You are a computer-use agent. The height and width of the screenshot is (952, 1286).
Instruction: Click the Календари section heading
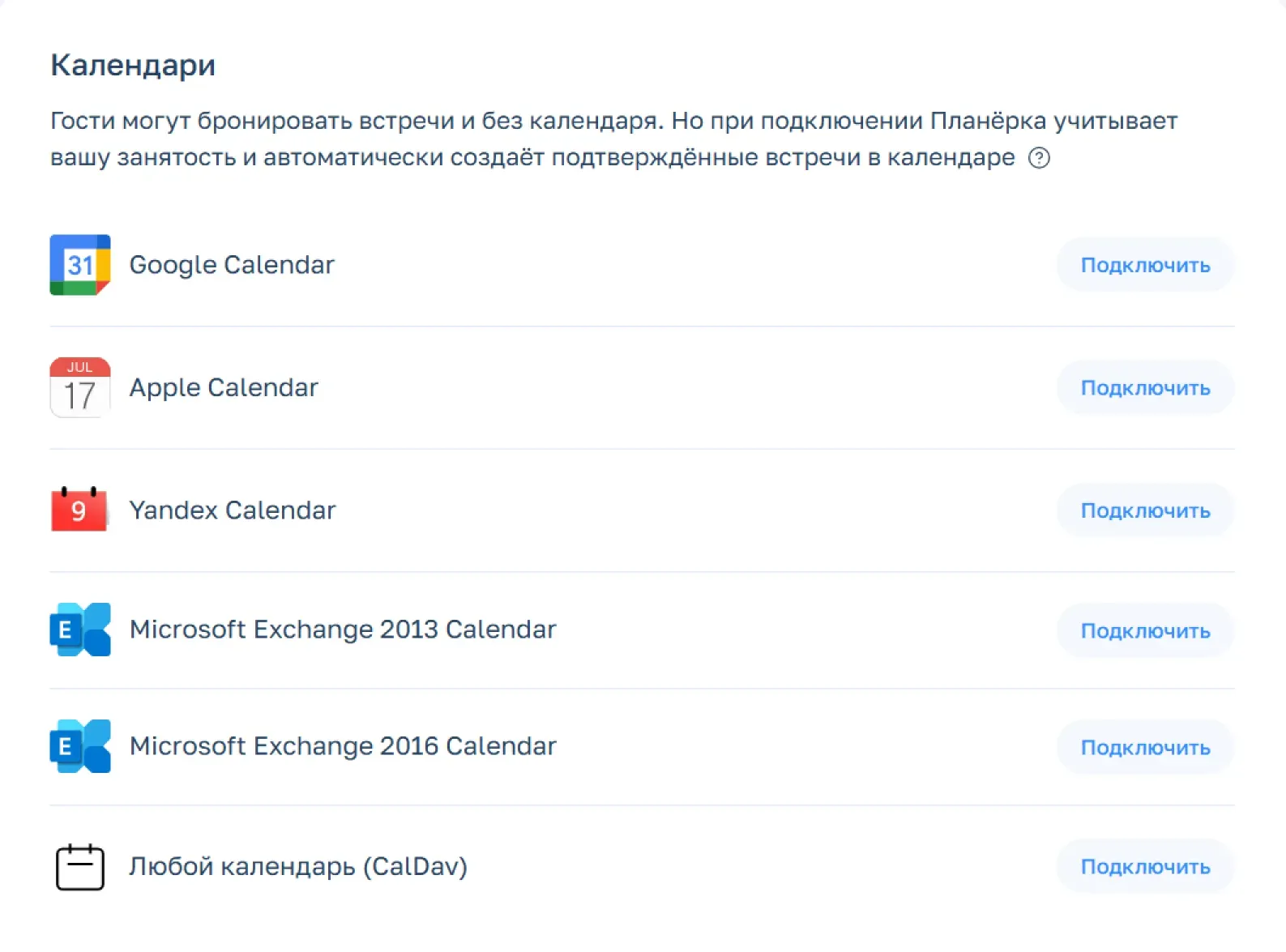tap(133, 65)
